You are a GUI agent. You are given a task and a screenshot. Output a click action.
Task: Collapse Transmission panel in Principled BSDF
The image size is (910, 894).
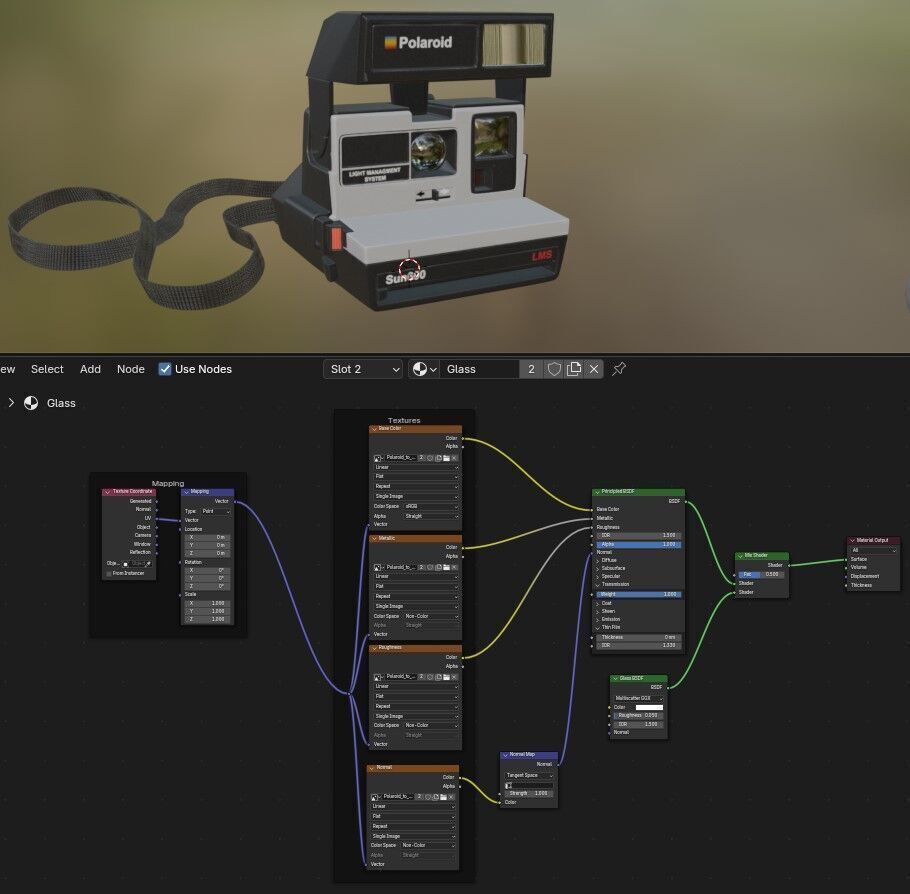[598, 585]
